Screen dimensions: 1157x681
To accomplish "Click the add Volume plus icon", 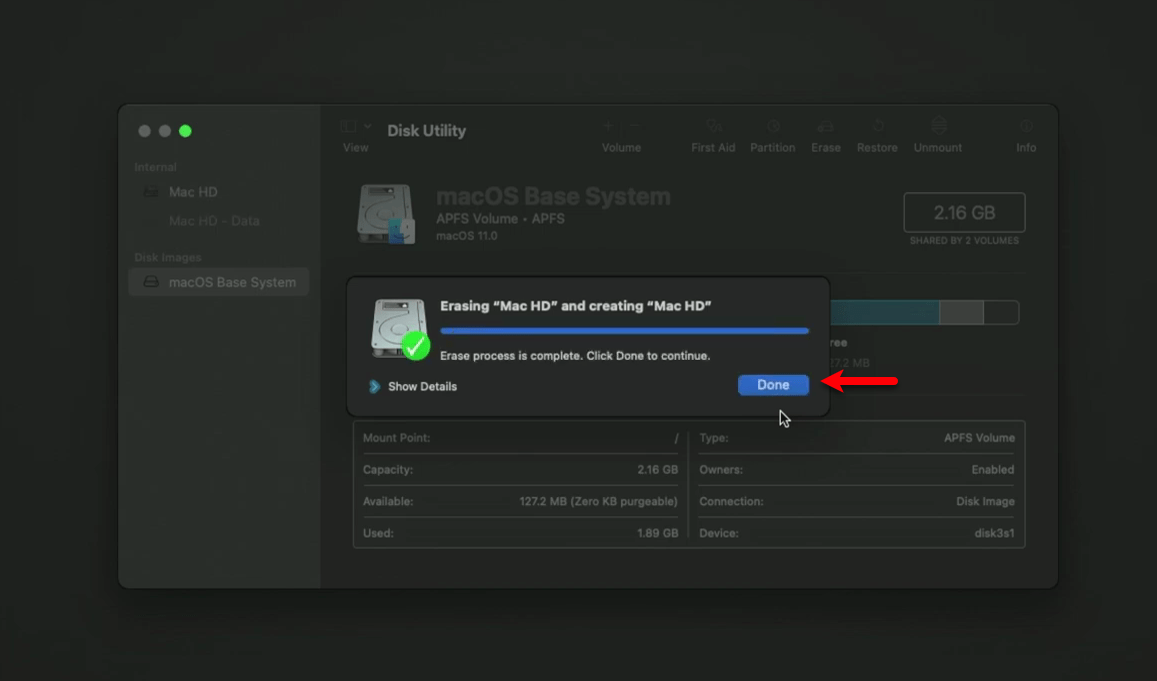I will (x=608, y=126).
